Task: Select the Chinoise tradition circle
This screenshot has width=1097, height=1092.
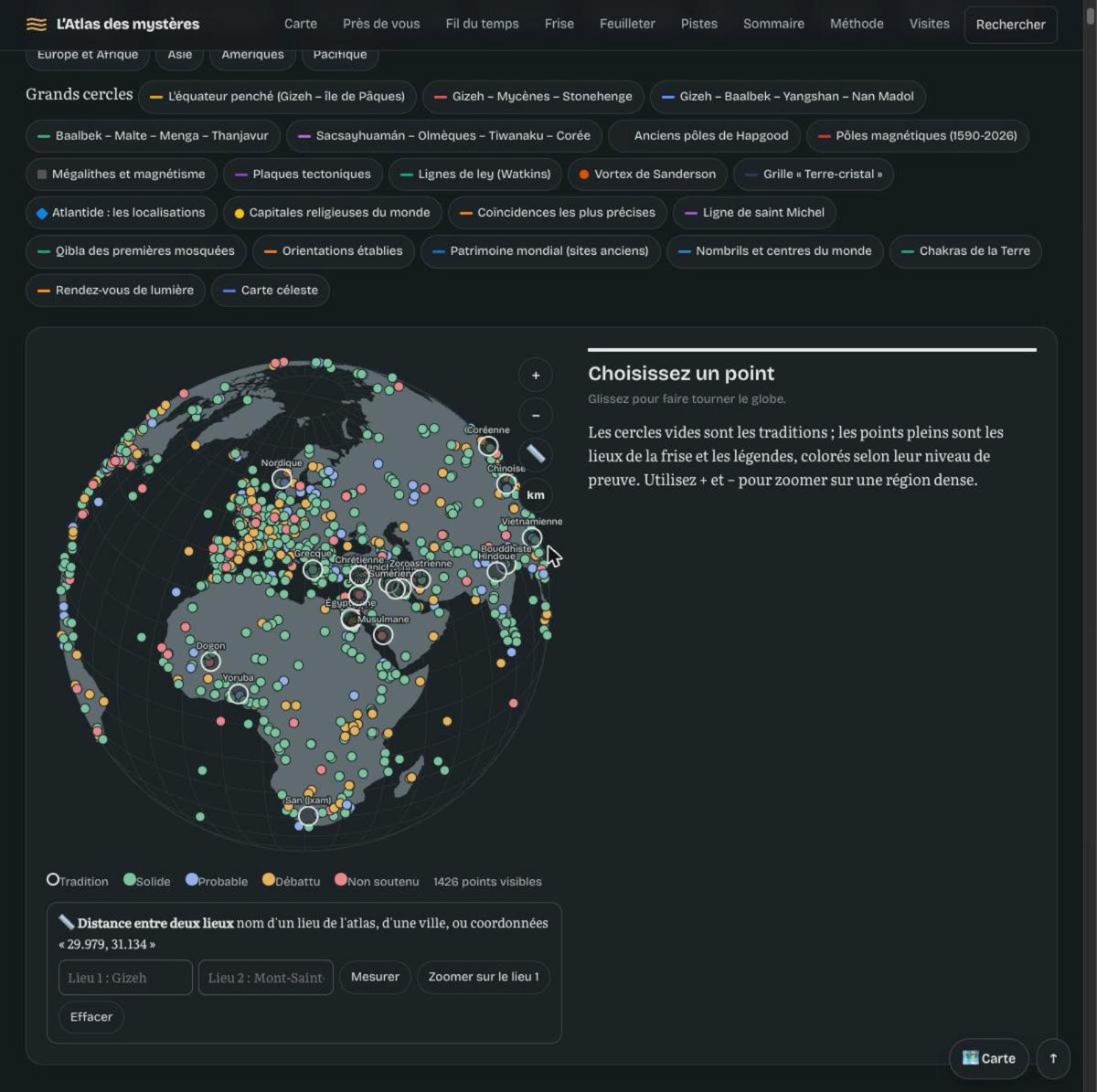Action: coord(506,485)
